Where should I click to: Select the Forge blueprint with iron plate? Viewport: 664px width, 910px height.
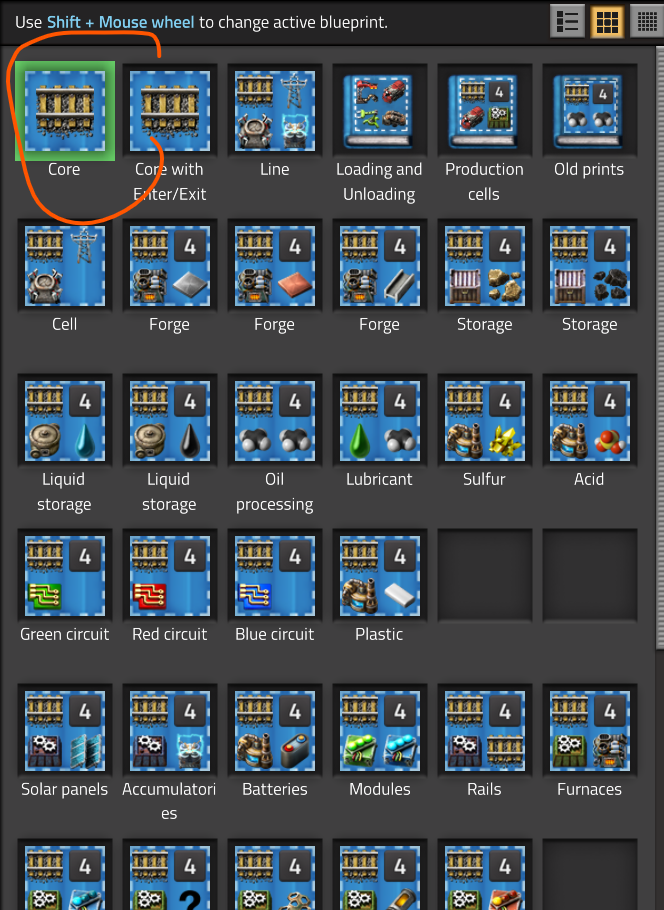pos(169,266)
